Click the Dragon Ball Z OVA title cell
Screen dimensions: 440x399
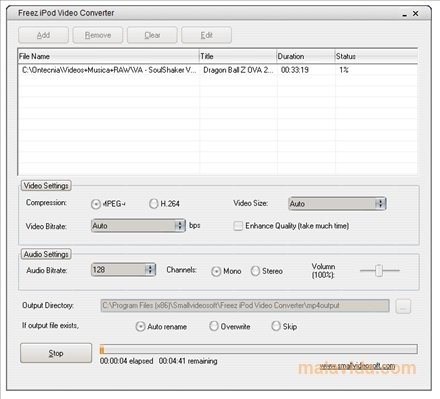[x=238, y=70]
